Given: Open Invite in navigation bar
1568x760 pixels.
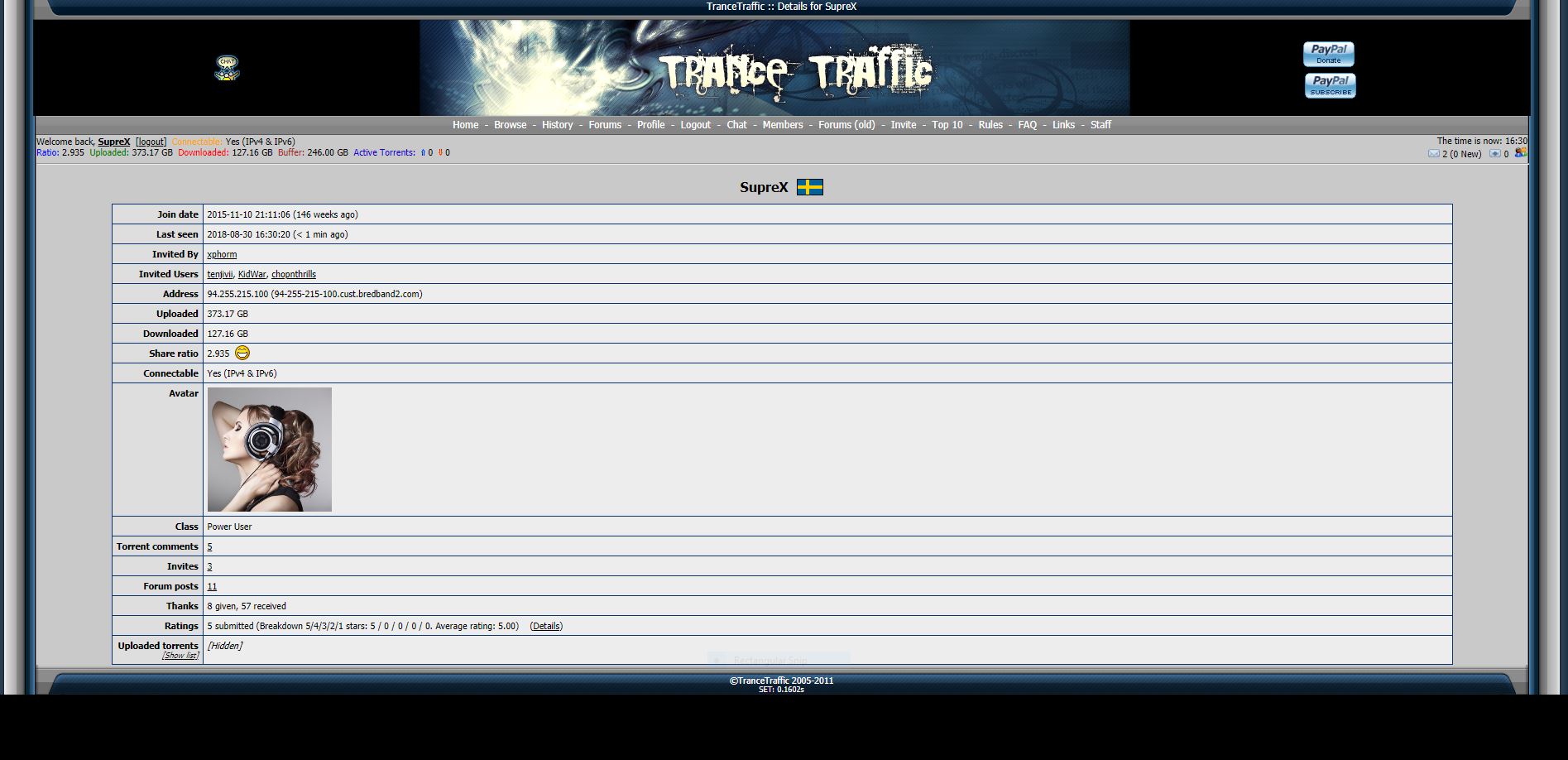Looking at the screenshot, I should tap(904, 125).
